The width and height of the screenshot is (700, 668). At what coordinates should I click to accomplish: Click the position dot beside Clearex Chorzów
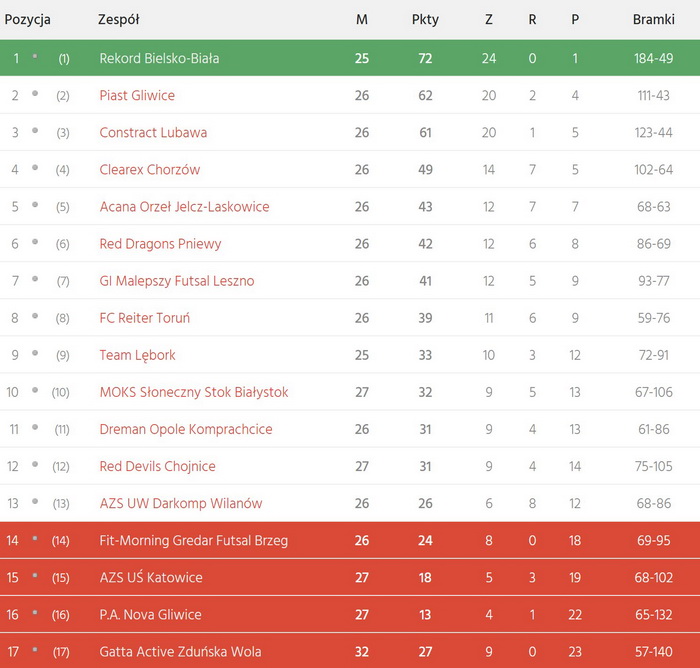click(35, 168)
